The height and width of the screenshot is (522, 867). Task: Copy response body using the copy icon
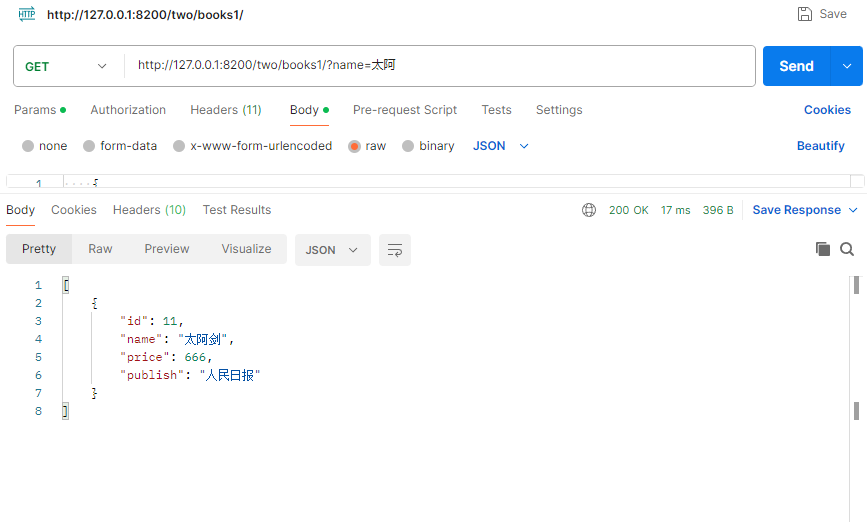click(823, 249)
